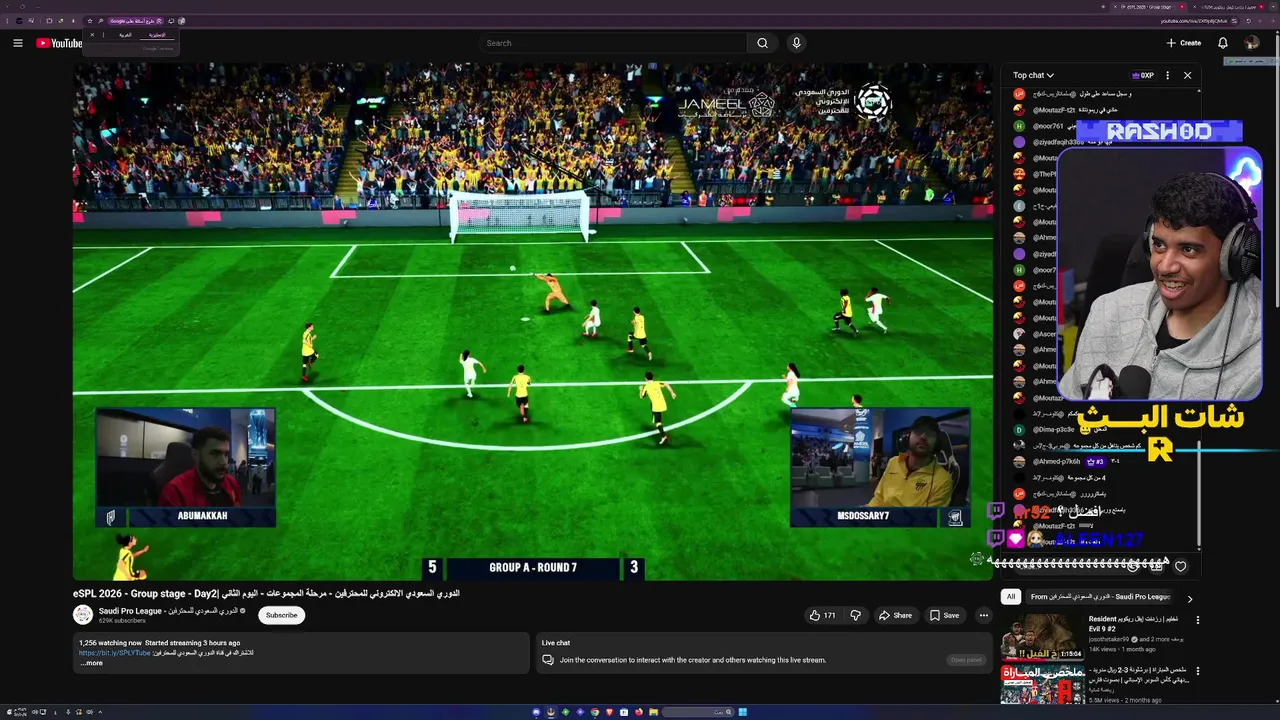Select the Arabic tab in the translate popup
The height and width of the screenshot is (720, 1280).
coord(125,35)
